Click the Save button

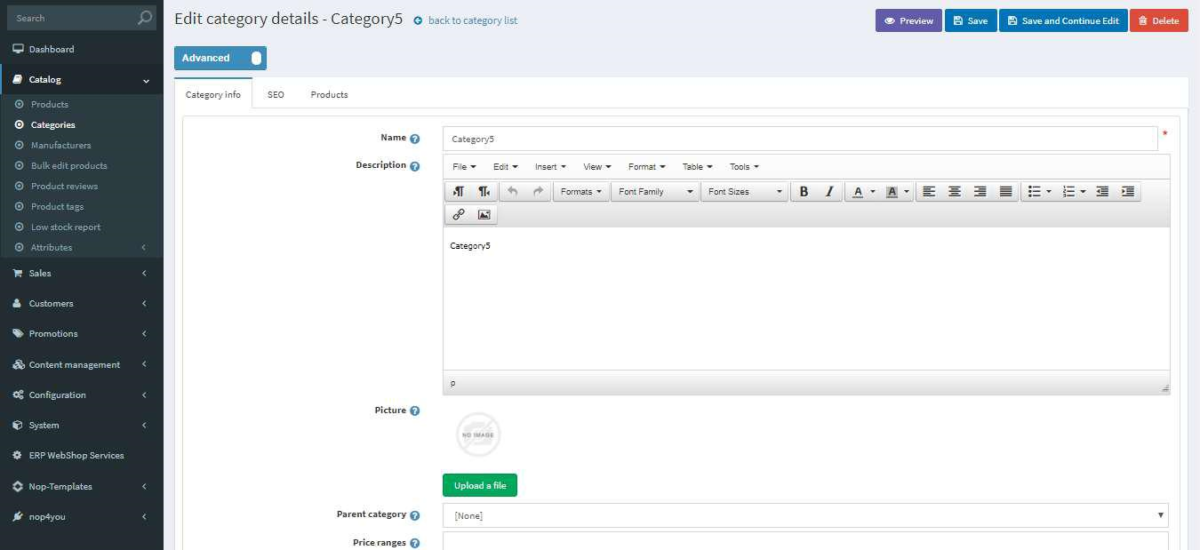(x=971, y=21)
